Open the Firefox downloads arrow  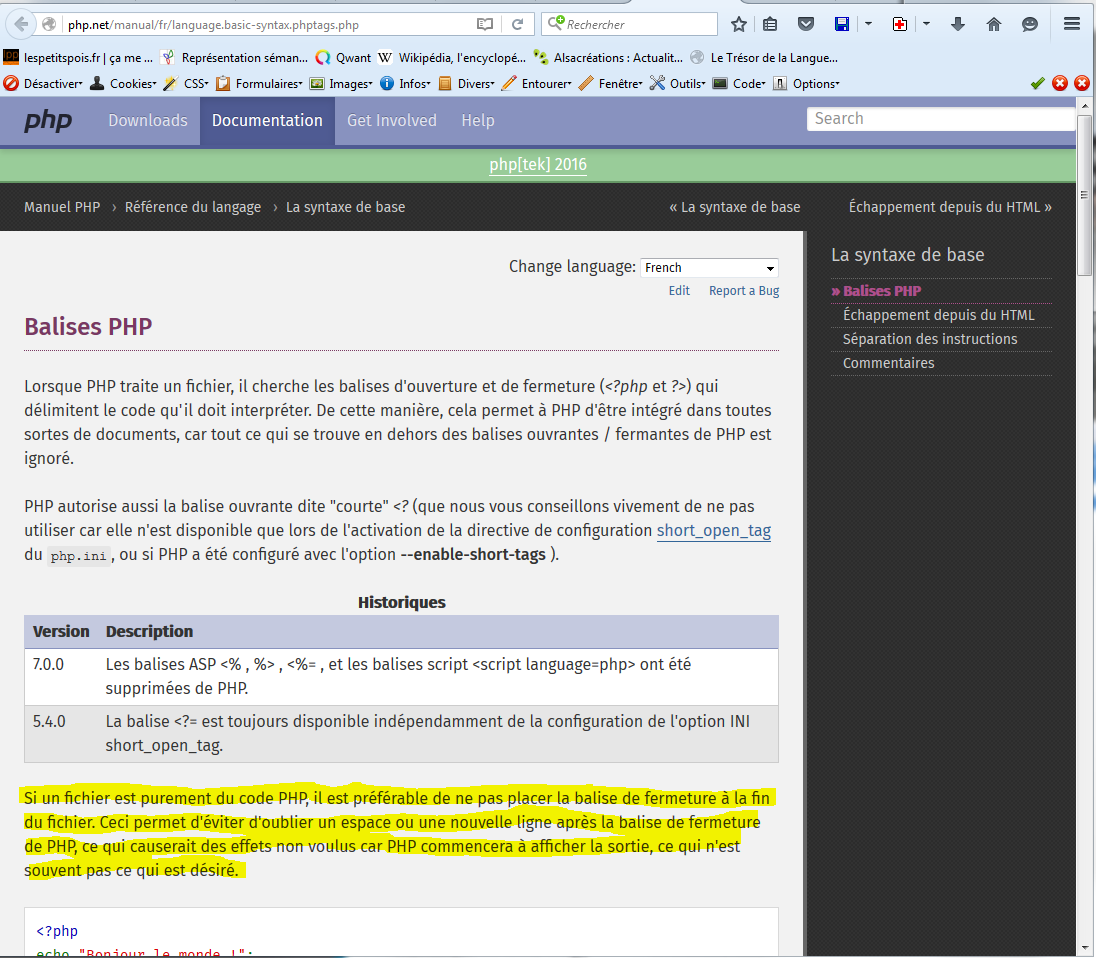pyautogui.click(x=958, y=24)
